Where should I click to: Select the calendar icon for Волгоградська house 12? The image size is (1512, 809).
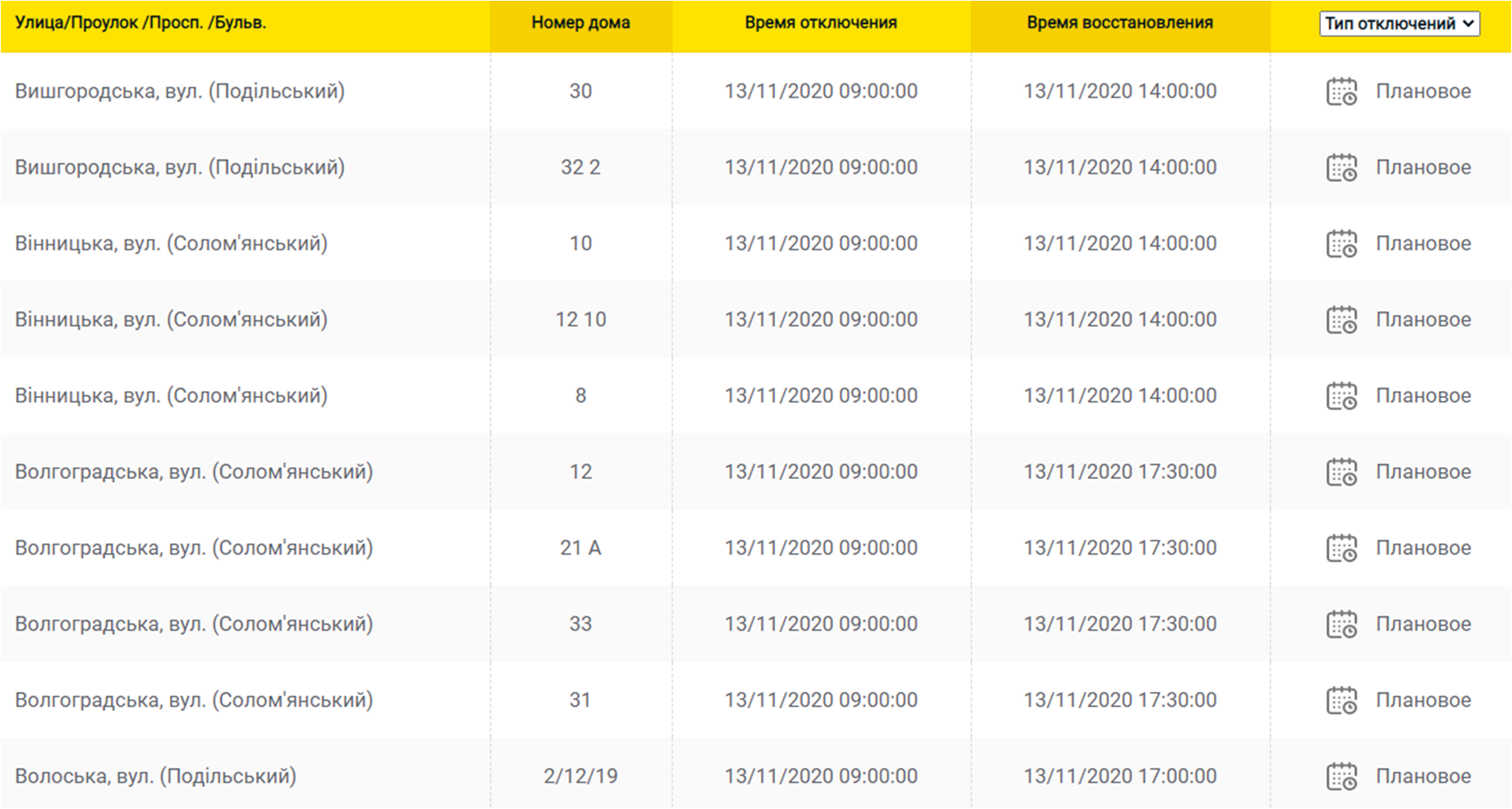click(1341, 473)
